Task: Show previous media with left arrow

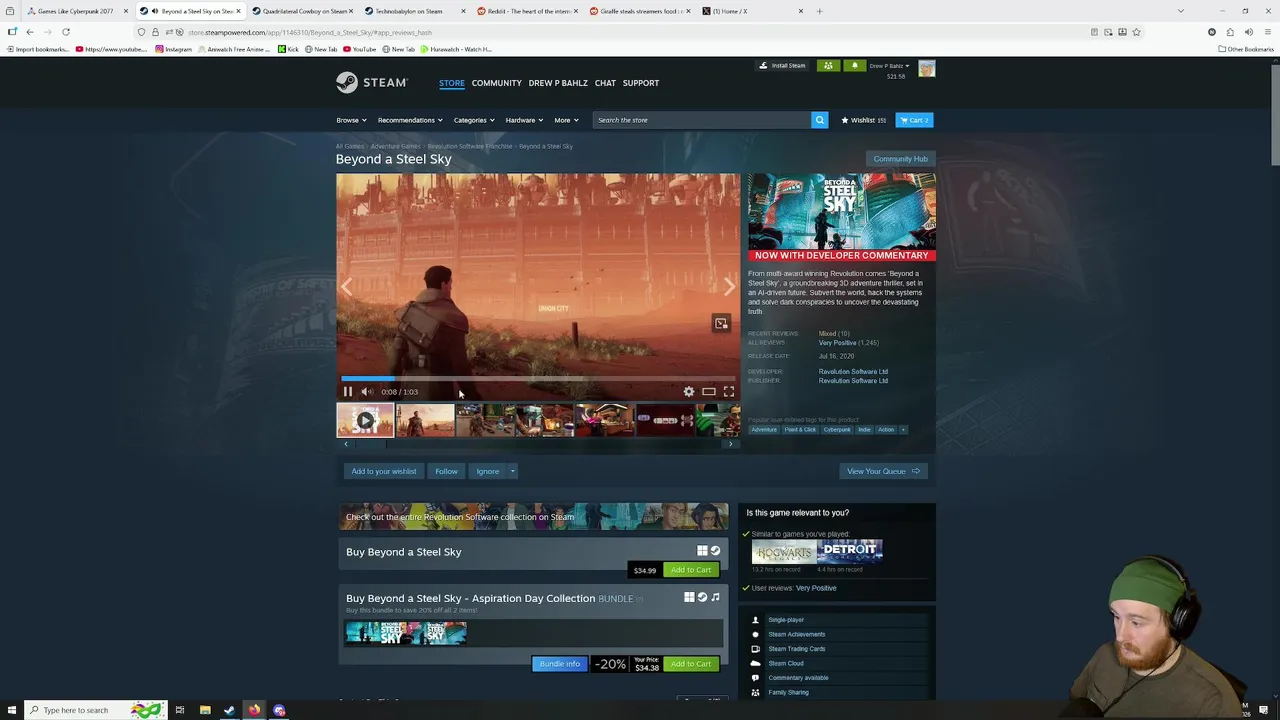Action: [347, 287]
